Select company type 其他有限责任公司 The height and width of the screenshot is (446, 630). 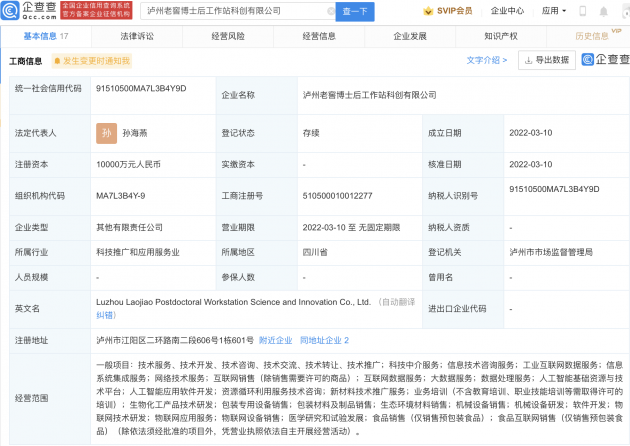(129, 227)
